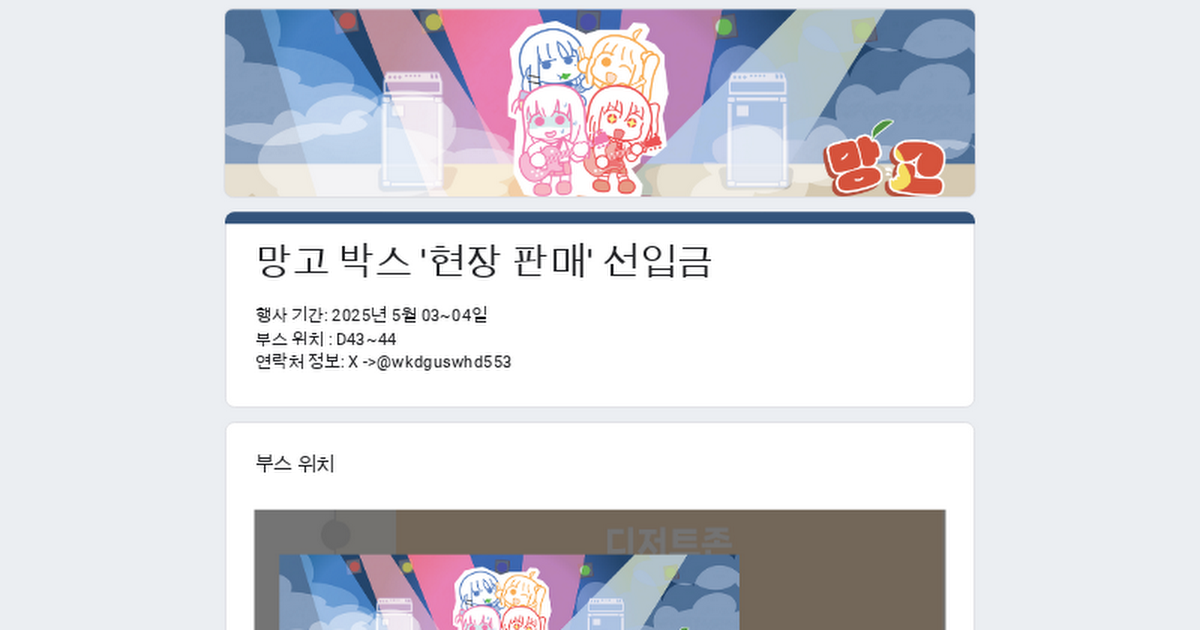Click the 부스 위치 : D43~44 description line
1200x630 pixels.
(x=326, y=339)
